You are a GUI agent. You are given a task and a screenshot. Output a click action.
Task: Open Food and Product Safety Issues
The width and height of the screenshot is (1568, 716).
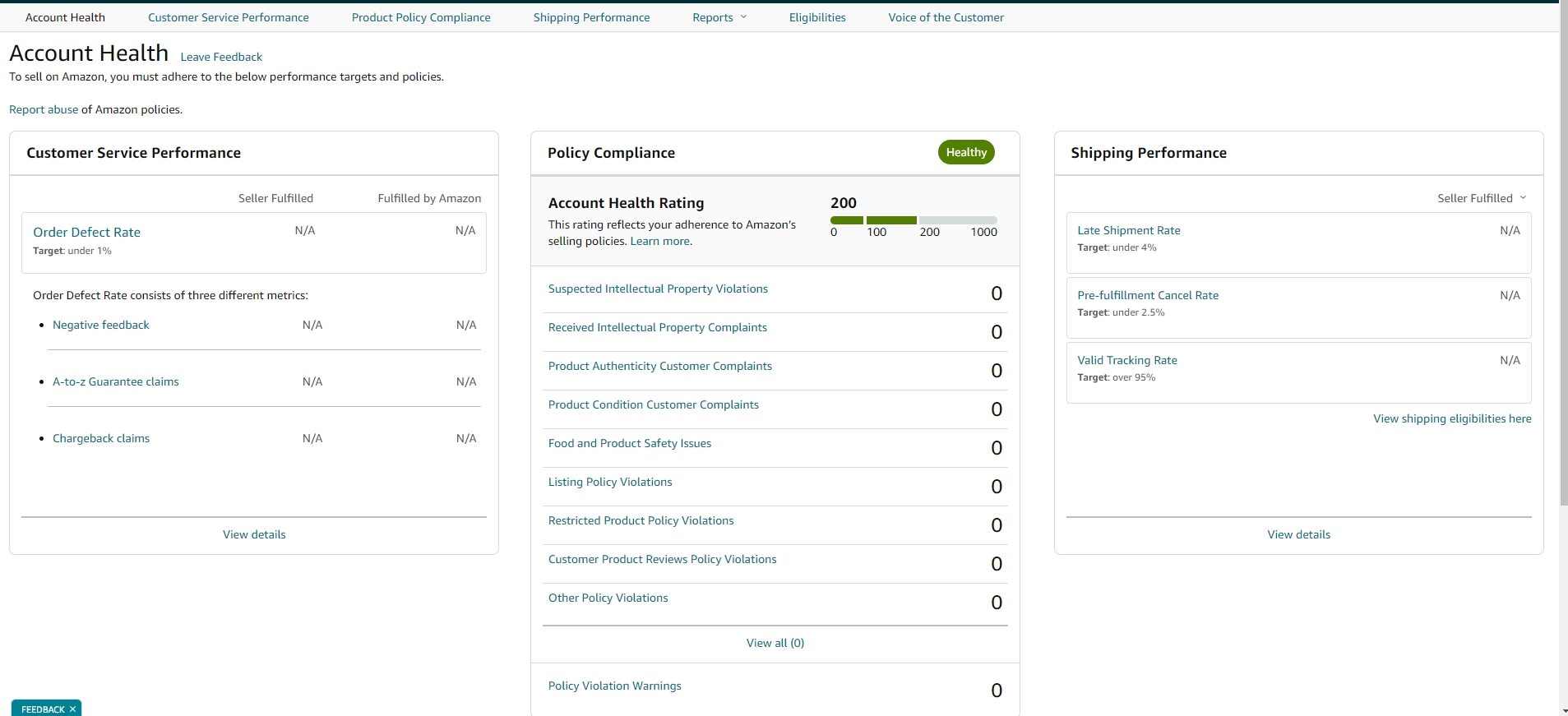tap(630, 443)
